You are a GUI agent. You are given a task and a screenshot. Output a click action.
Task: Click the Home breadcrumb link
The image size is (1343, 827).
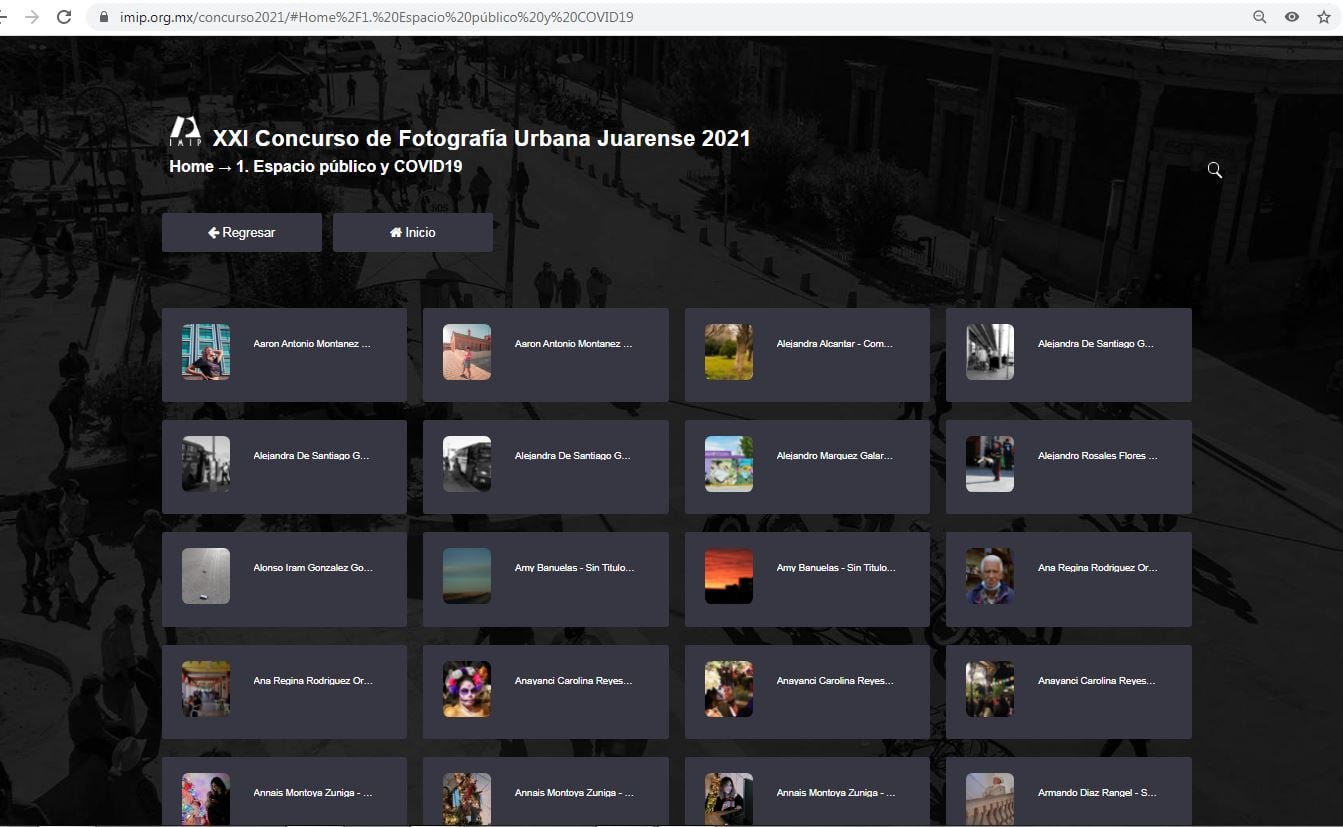pos(191,167)
